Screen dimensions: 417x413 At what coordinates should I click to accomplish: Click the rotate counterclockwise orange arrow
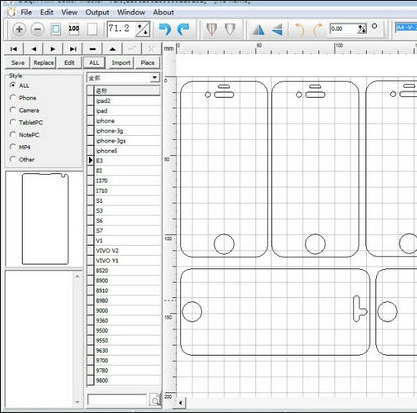pyautogui.click(x=299, y=30)
